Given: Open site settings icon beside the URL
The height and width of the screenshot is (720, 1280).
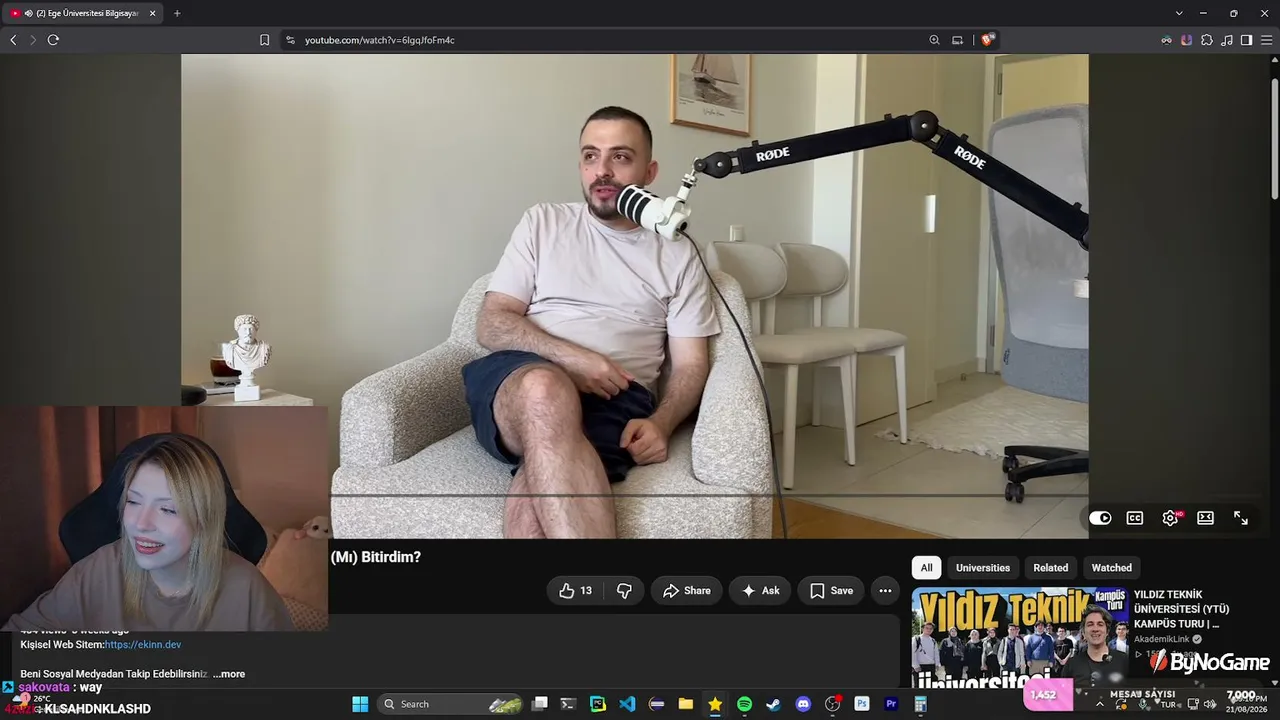Looking at the screenshot, I should [x=290, y=40].
